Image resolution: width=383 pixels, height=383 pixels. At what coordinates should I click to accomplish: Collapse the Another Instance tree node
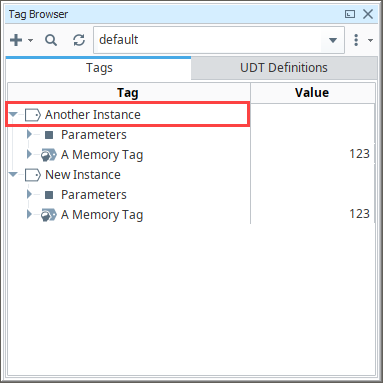(x=13, y=114)
